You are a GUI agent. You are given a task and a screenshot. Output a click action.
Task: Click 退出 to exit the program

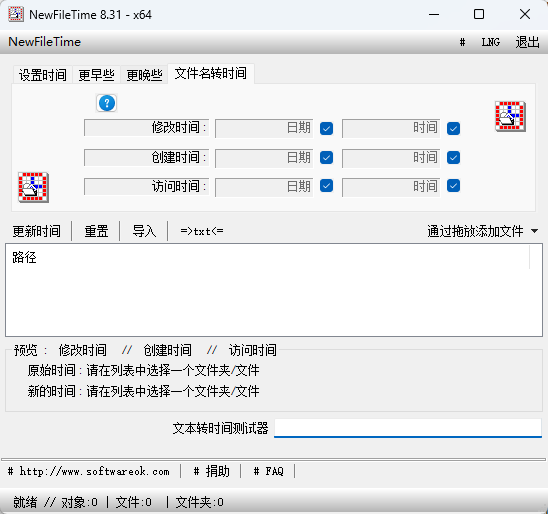[x=527, y=42]
